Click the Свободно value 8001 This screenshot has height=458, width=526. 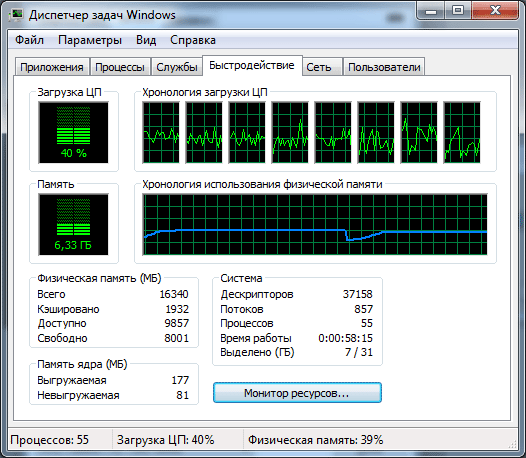(177, 338)
